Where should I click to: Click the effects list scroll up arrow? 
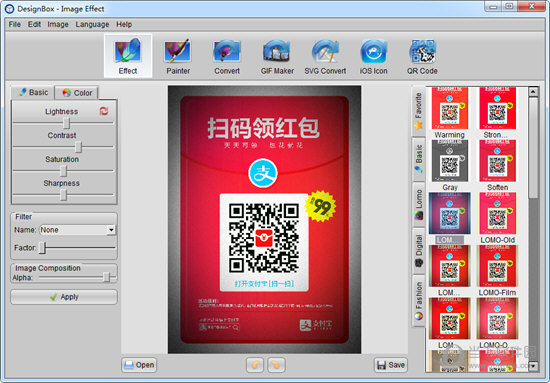[533, 92]
